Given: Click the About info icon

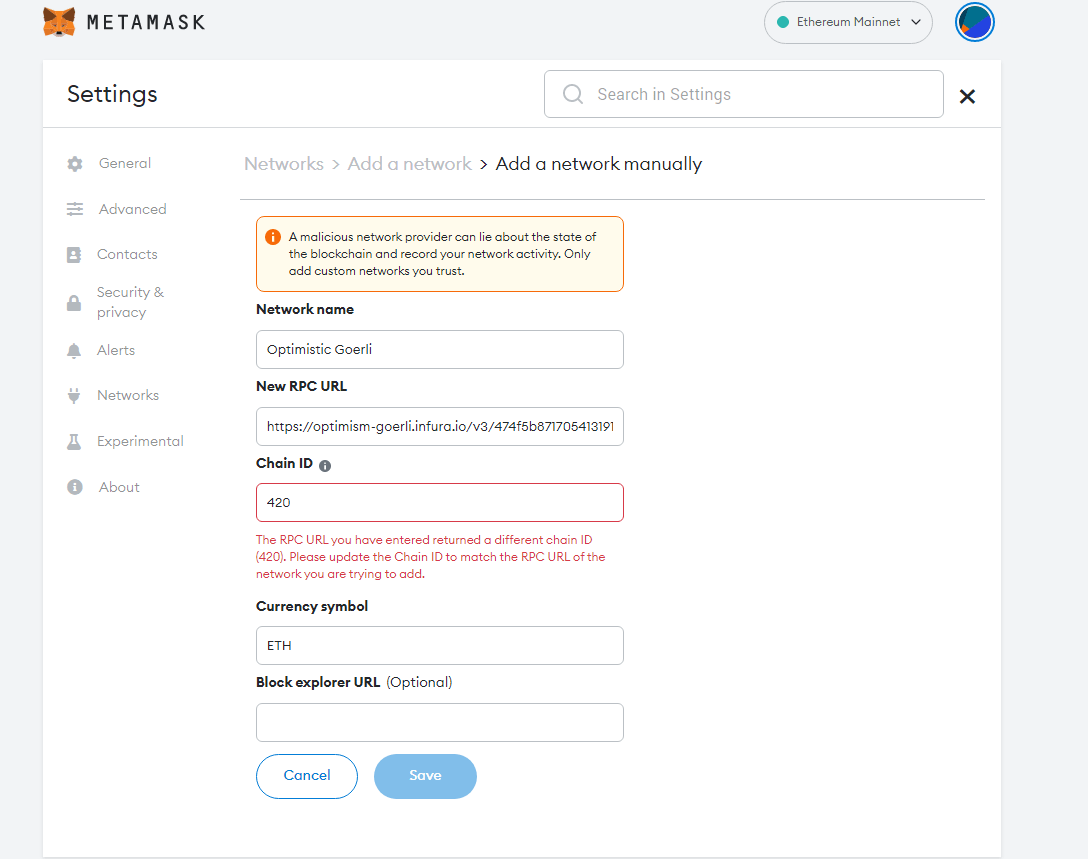Looking at the screenshot, I should pyautogui.click(x=75, y=487).
